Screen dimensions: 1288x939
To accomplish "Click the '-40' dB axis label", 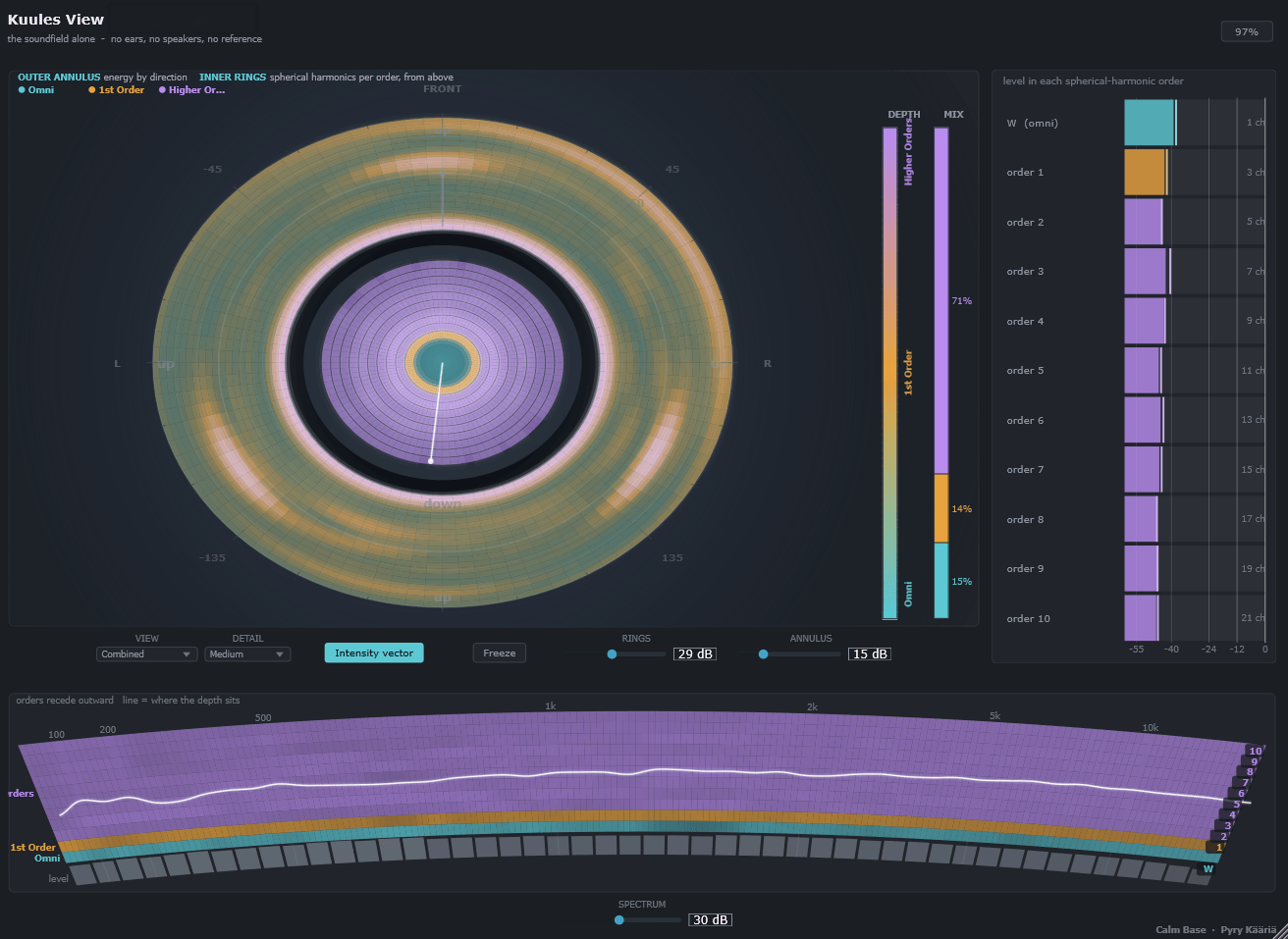I will 1171,649.
